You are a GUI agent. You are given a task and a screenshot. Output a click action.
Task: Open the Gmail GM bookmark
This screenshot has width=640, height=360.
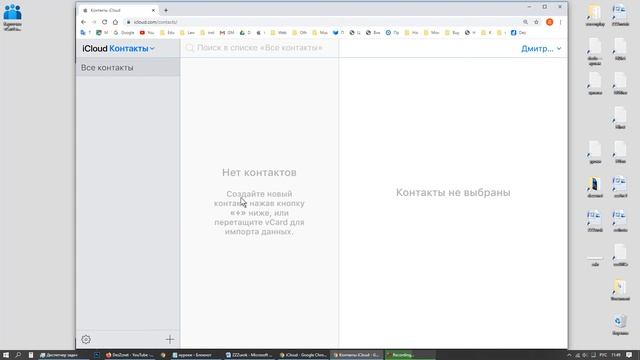coord(227,33)
